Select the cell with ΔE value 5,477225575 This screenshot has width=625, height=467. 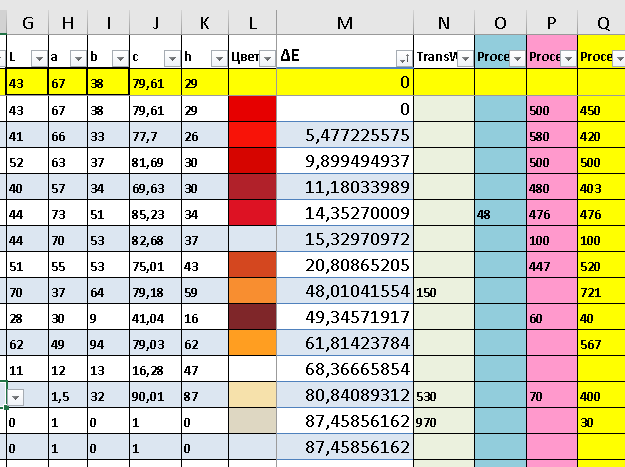(345, 135)
